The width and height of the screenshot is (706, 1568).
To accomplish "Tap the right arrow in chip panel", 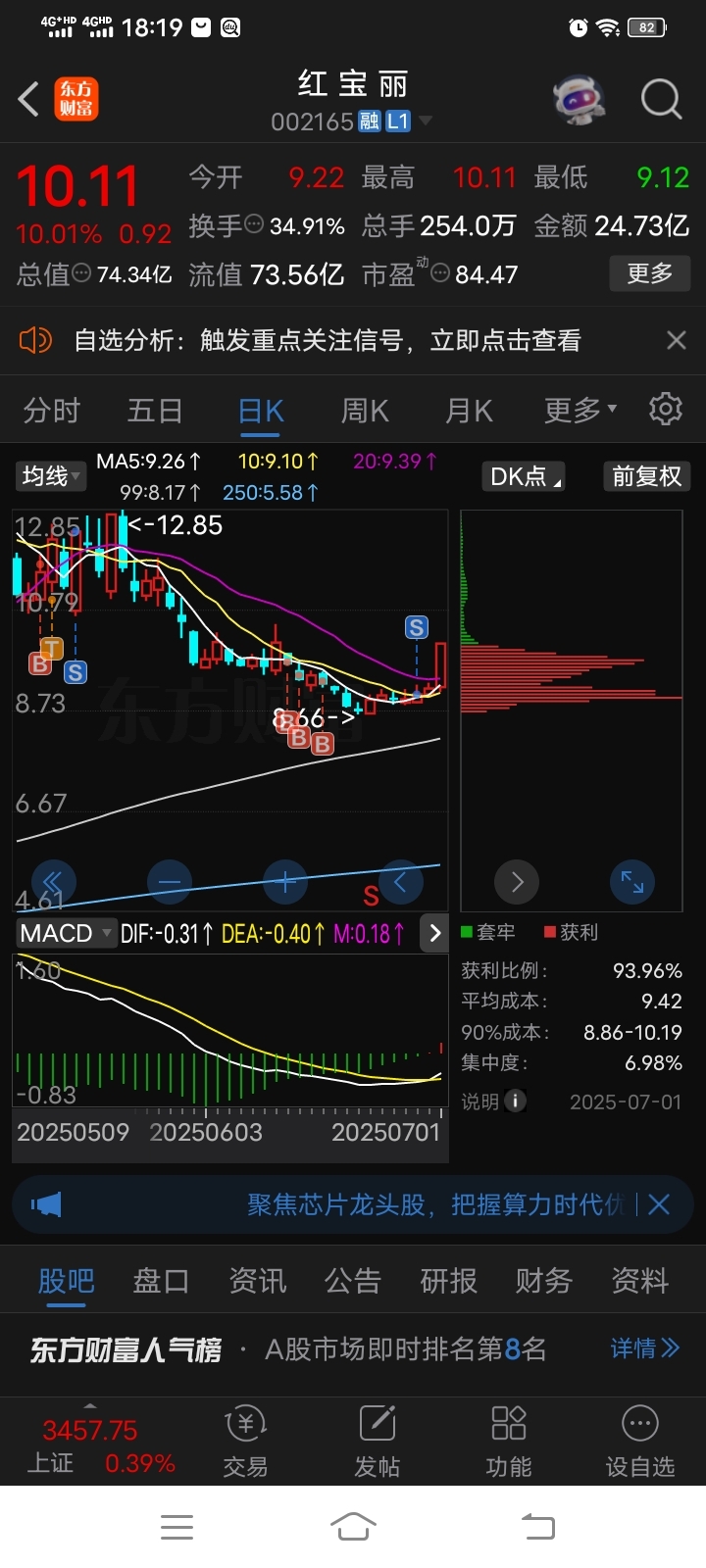I will tap(517, 883).
